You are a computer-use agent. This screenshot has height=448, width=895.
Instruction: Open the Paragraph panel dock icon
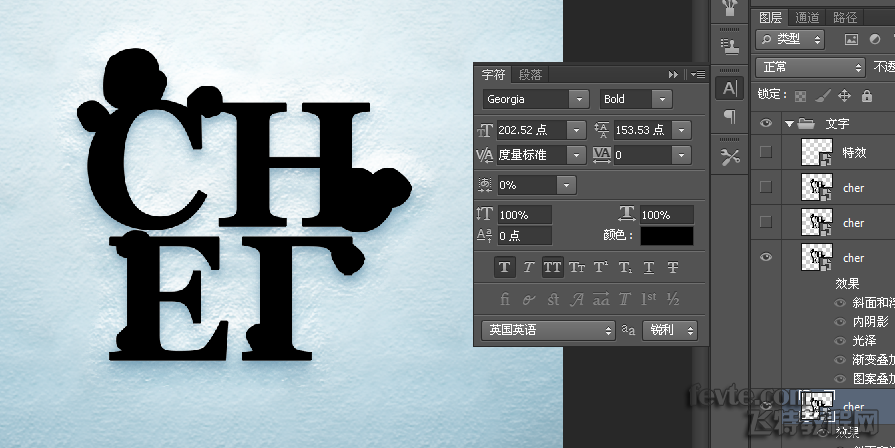click(x=729, y=118)
